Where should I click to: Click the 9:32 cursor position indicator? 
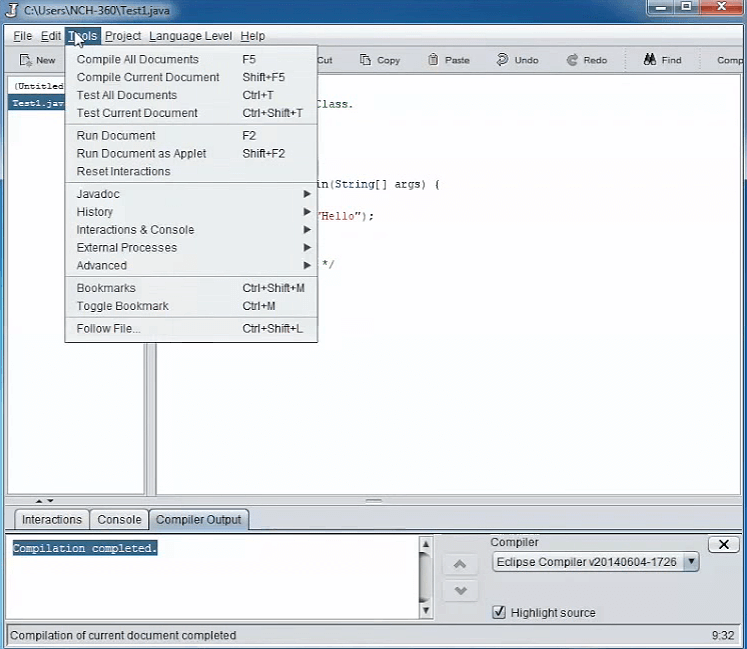[723, 635]
